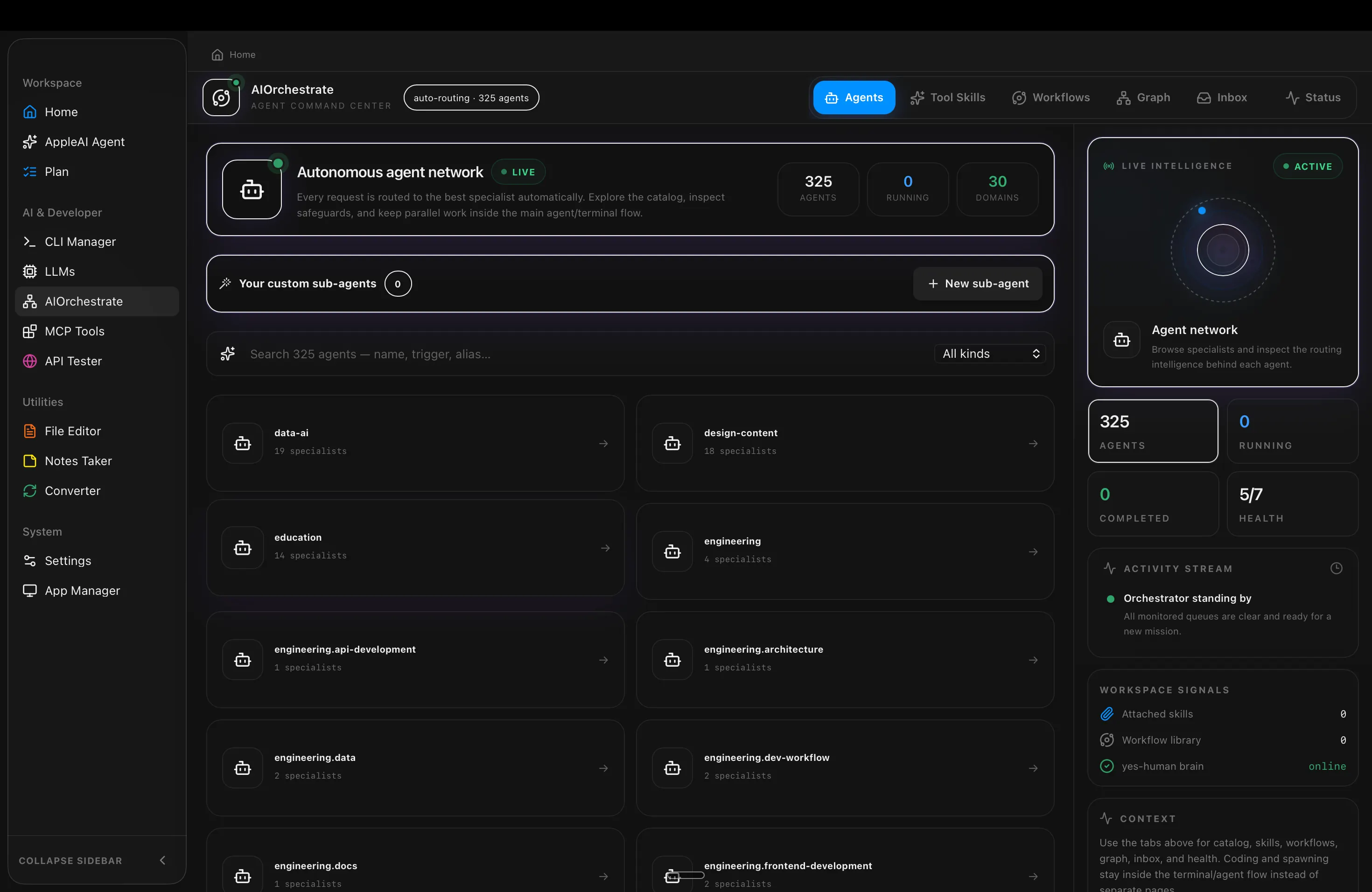Click the ACTIVE badge in Live Intelligence
The height and width of the screenshot is (892, 1372).
[1308, 166]
